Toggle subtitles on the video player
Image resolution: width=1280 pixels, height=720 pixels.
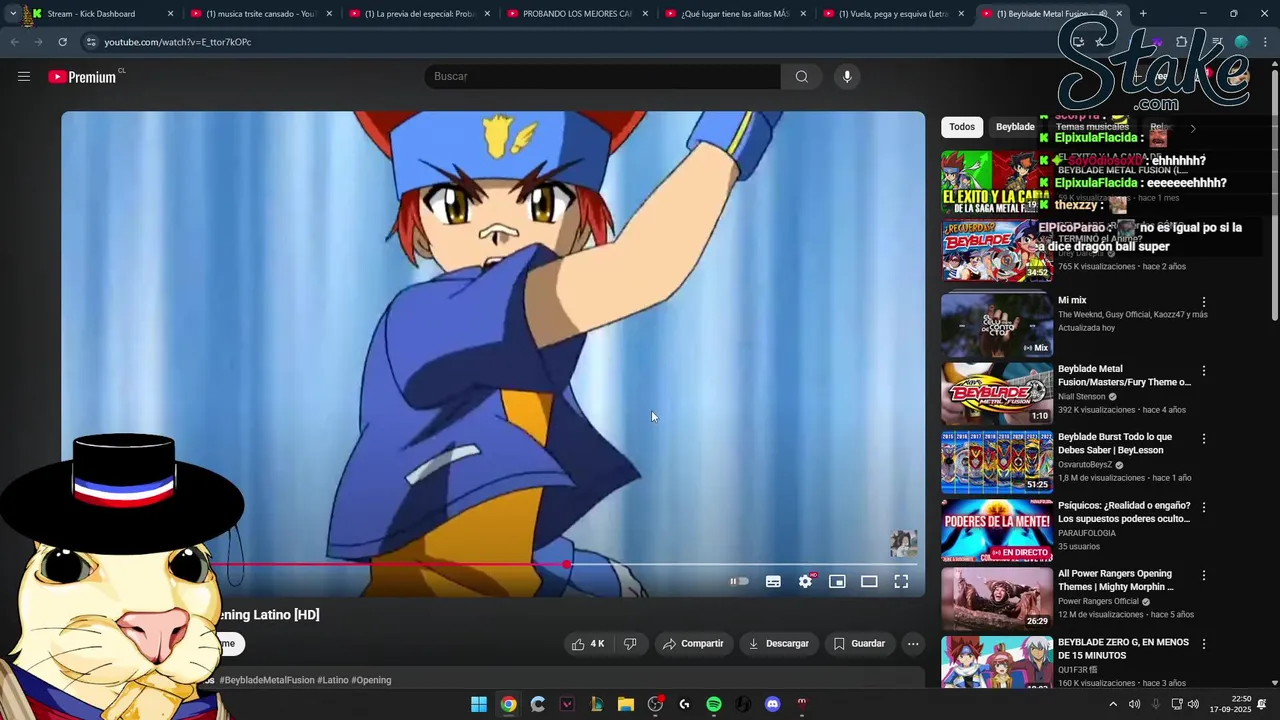[773, 581]
